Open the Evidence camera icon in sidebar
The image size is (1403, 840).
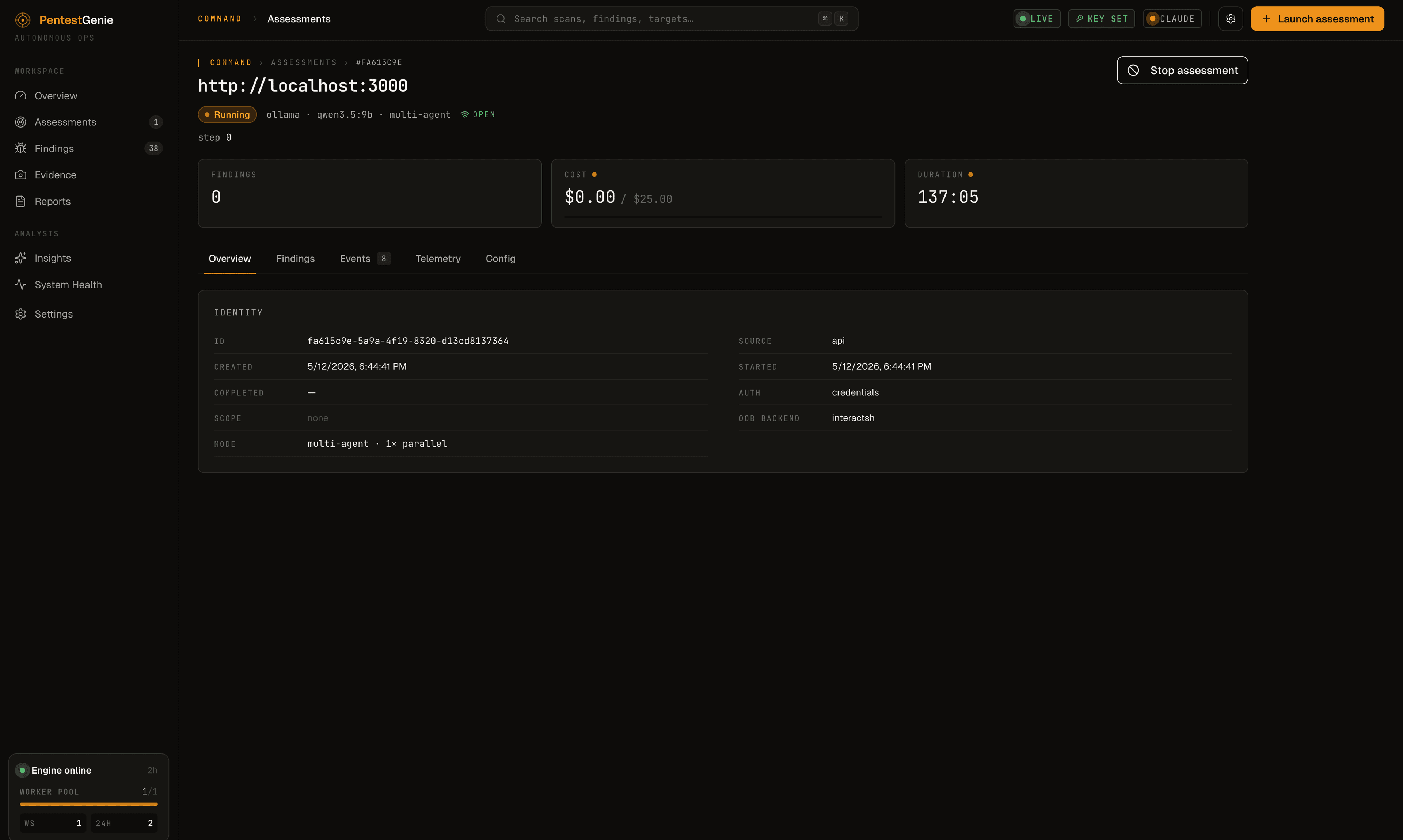click(x=21, y=175)
